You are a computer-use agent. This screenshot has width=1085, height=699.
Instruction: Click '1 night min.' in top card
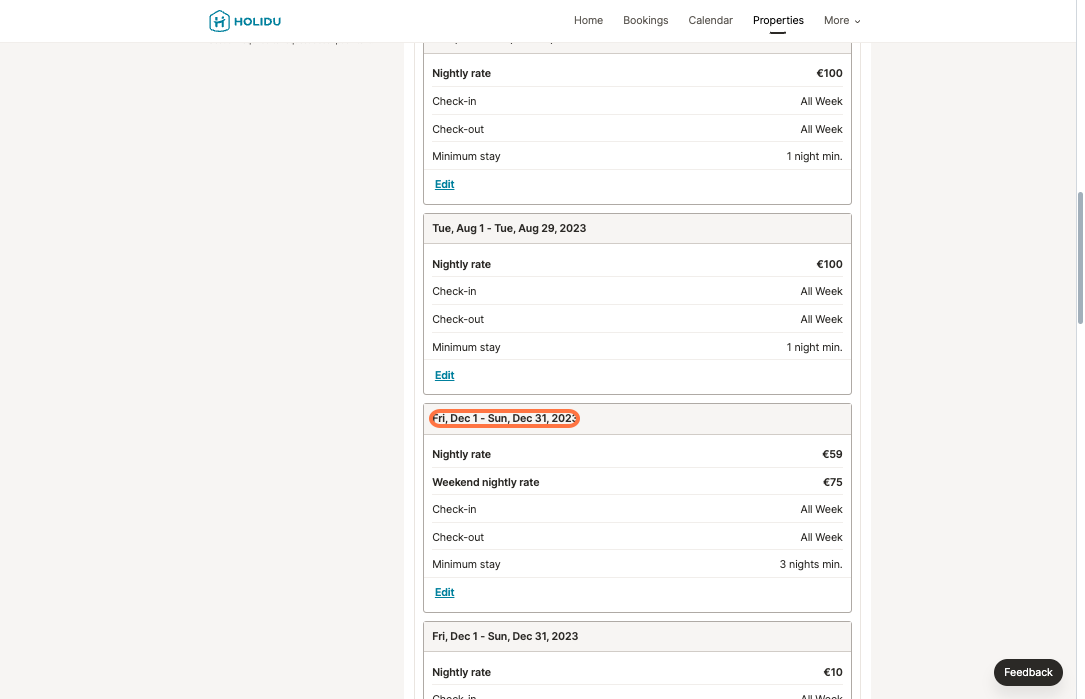point(814,156)
